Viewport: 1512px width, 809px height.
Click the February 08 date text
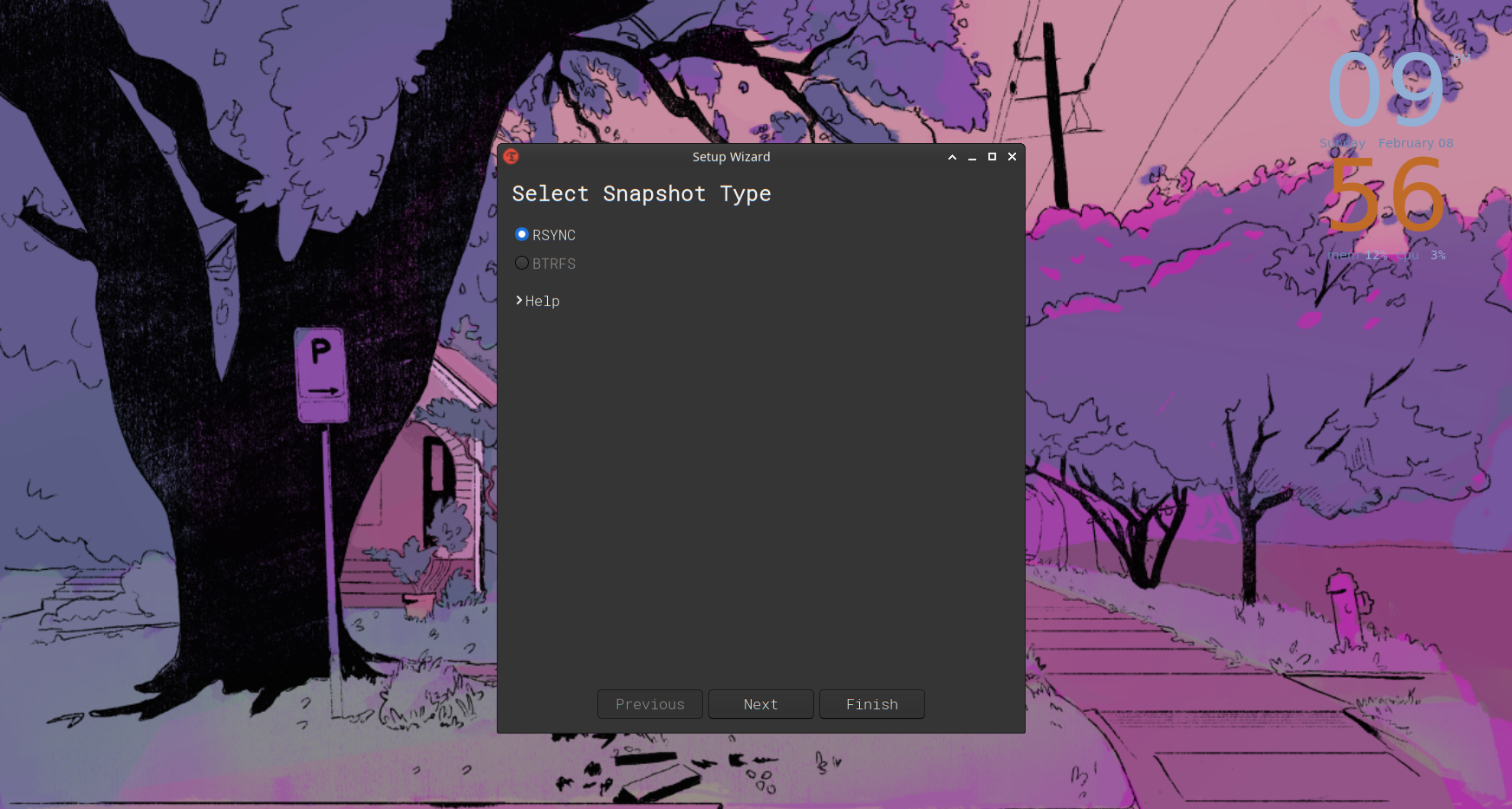pos(1416,143)
